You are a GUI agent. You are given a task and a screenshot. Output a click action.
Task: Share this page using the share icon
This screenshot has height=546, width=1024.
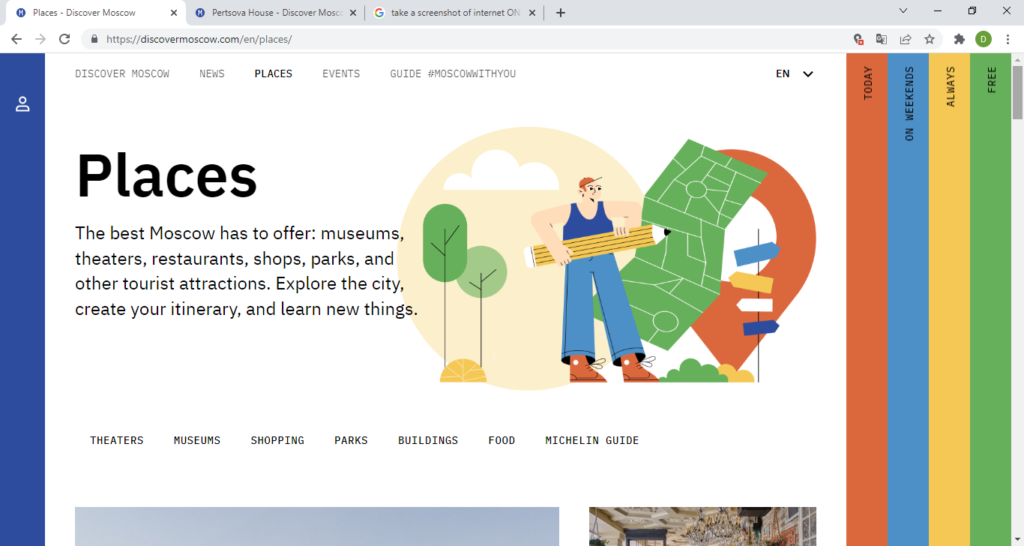click(905, 39)
